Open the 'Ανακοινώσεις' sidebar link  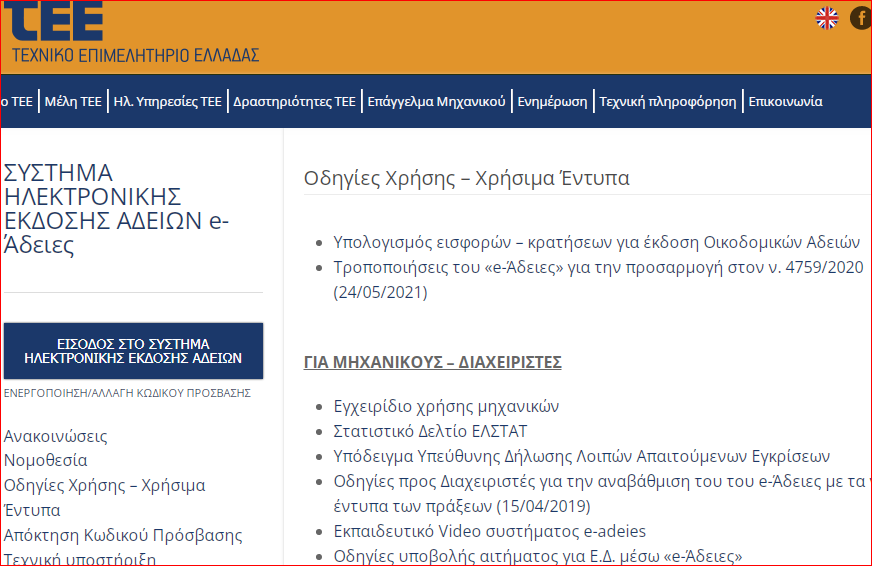[x=56, y=436]
